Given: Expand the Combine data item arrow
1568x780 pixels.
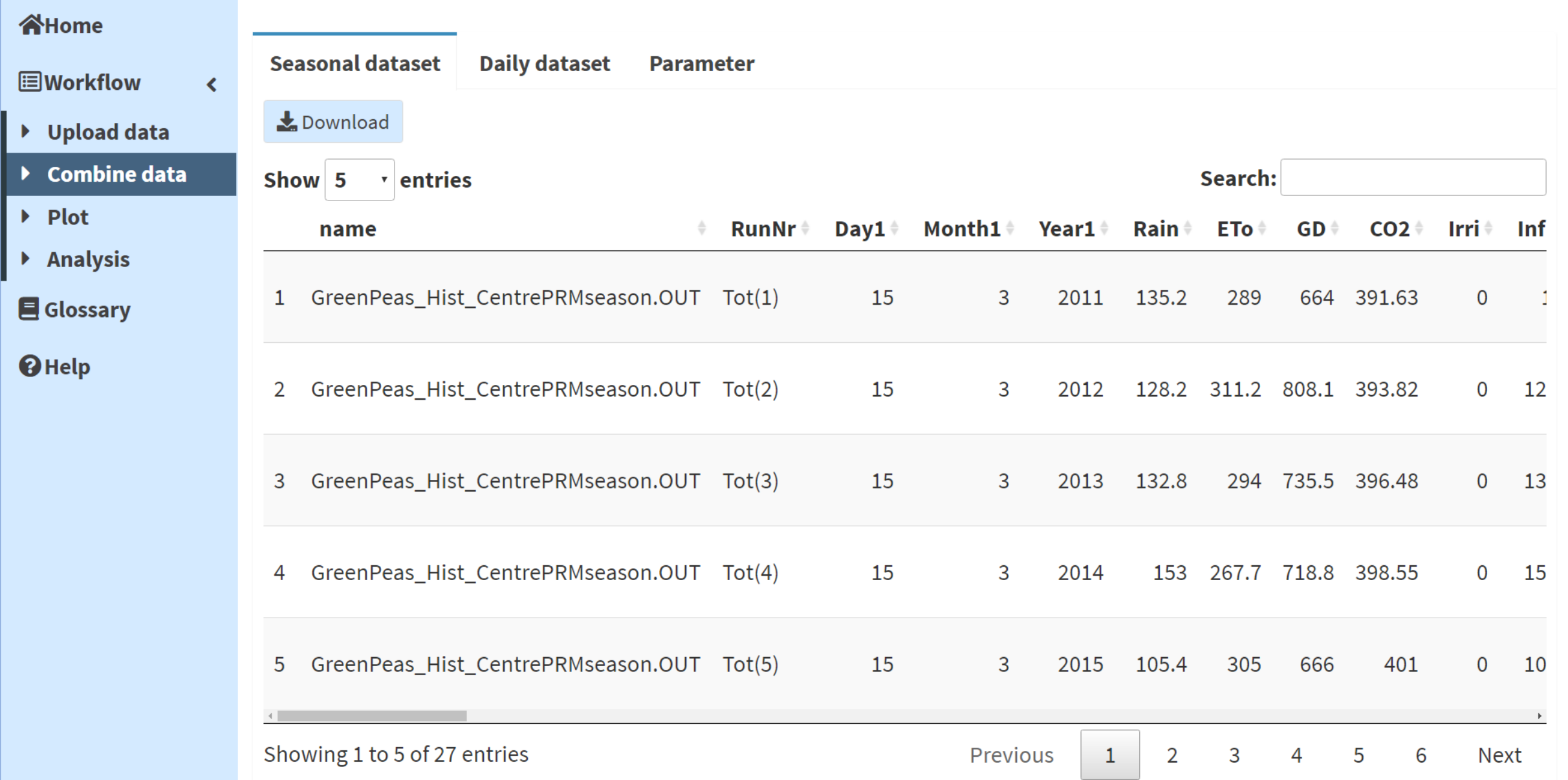Looking at the screenshot, I should [x=26, y=173].
